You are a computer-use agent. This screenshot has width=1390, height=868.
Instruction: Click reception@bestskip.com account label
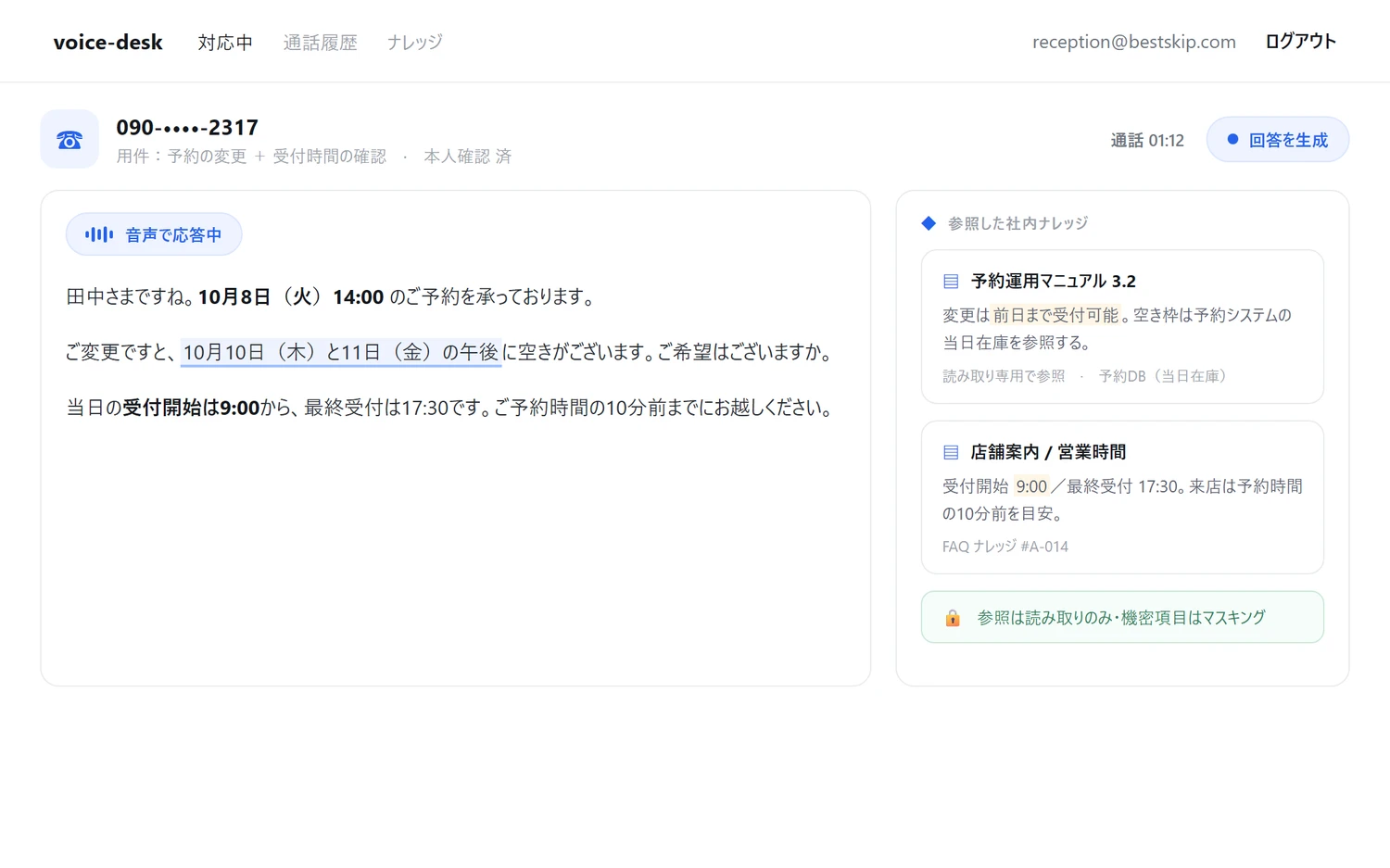coord(1134,42)
